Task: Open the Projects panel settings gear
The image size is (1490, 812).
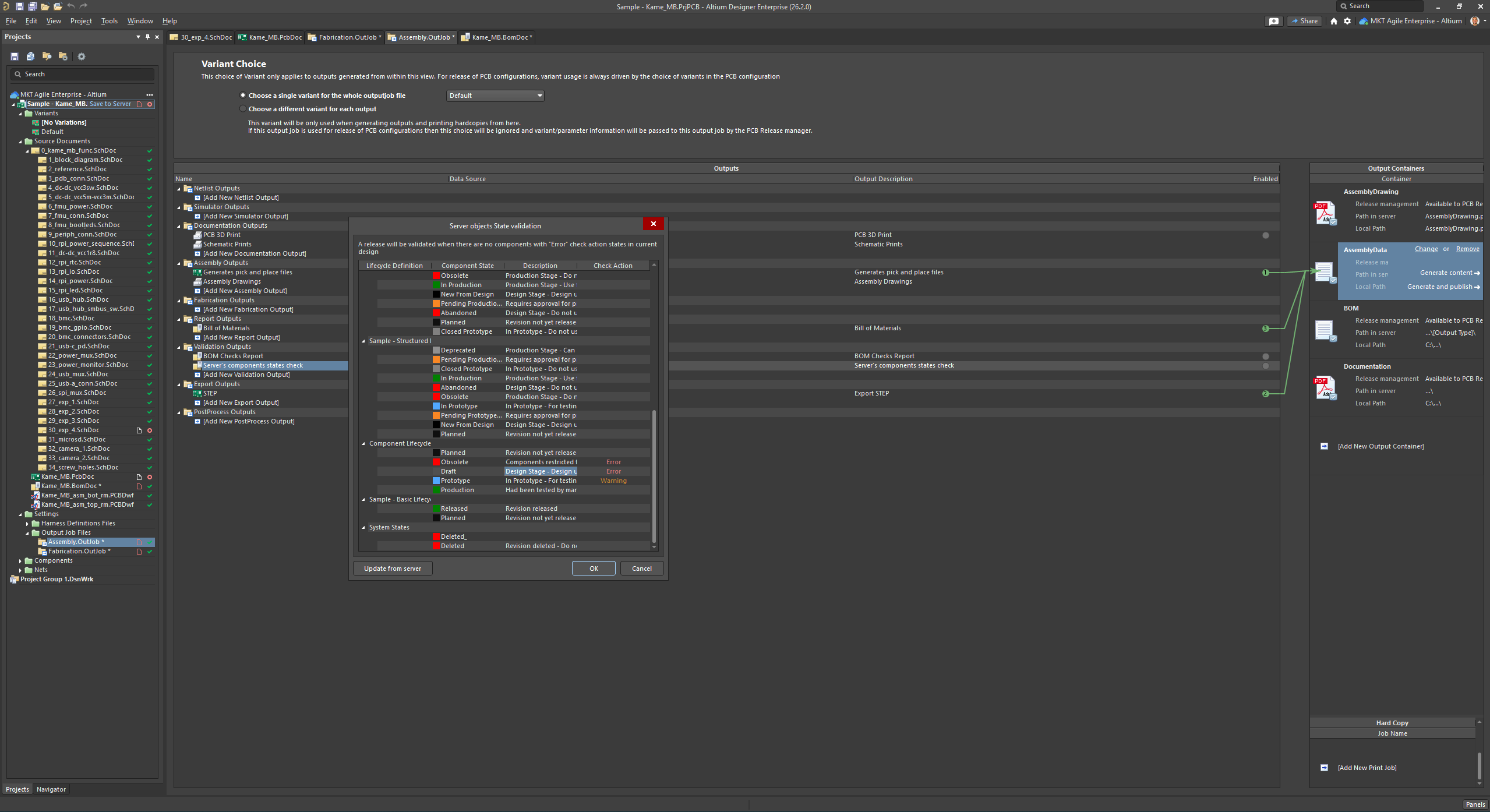Action: pyautogui.click(x=82, y=56)
